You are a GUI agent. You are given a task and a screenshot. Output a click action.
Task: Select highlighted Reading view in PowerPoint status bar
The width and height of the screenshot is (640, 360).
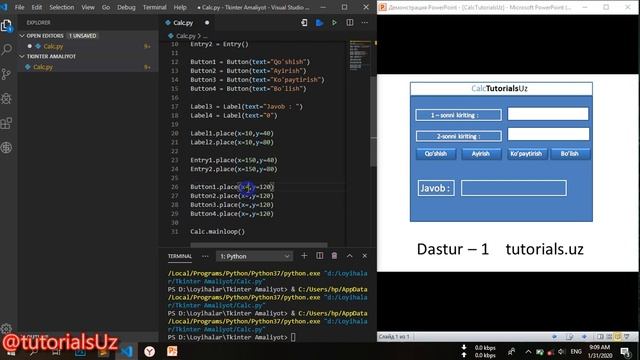click(618, 337)
